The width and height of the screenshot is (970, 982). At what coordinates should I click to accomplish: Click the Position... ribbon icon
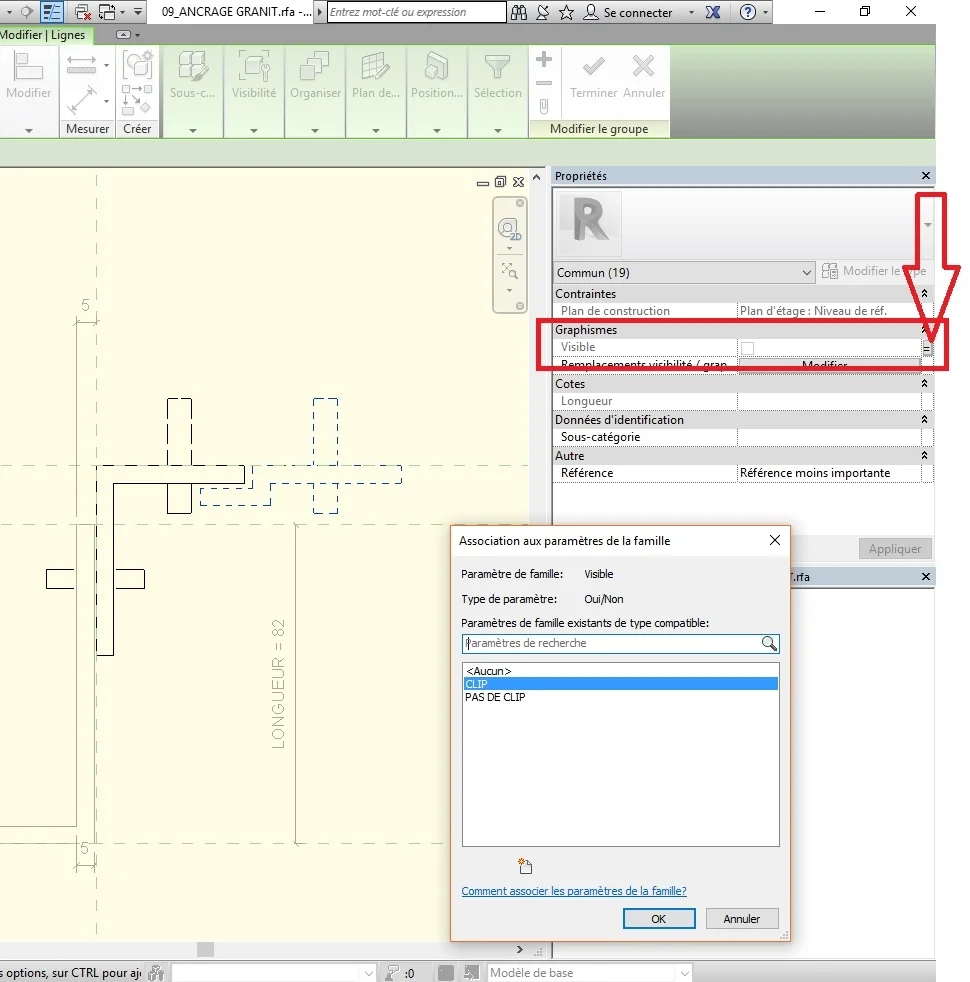(436, 66)
